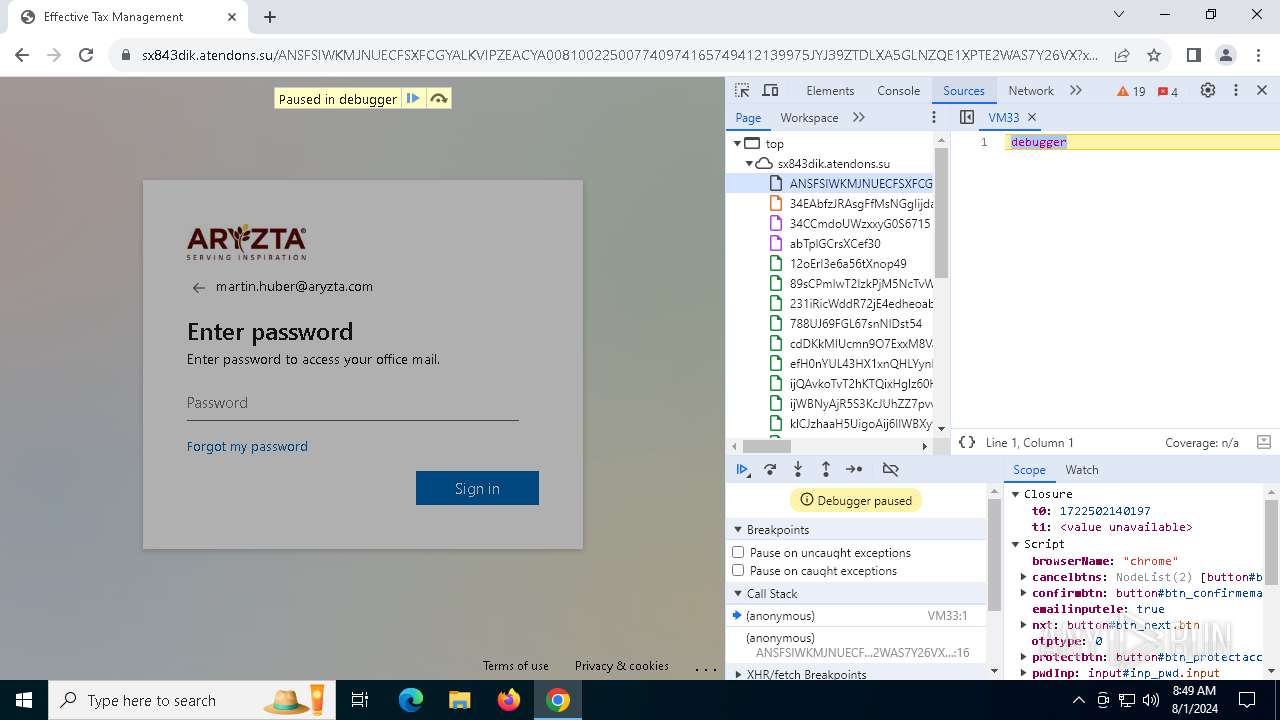This screenshot has height=720, width=1280.
Task: Close the VM33 source tab
Action: coord(1032,117)
